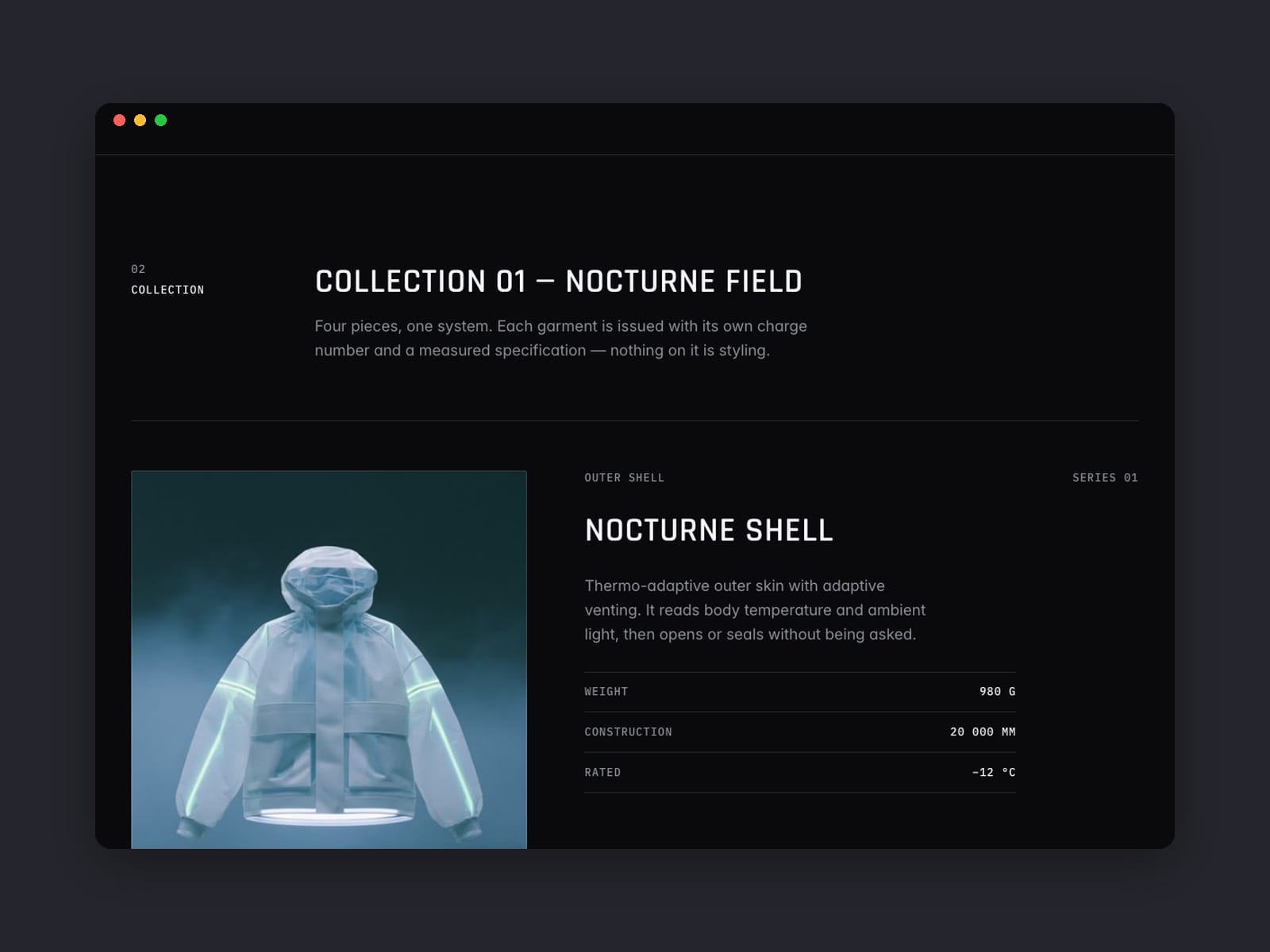Click the thermo-adaptive product description text
The width and height of the screenshot is (1270, 952).
click(x=755, y=610)
